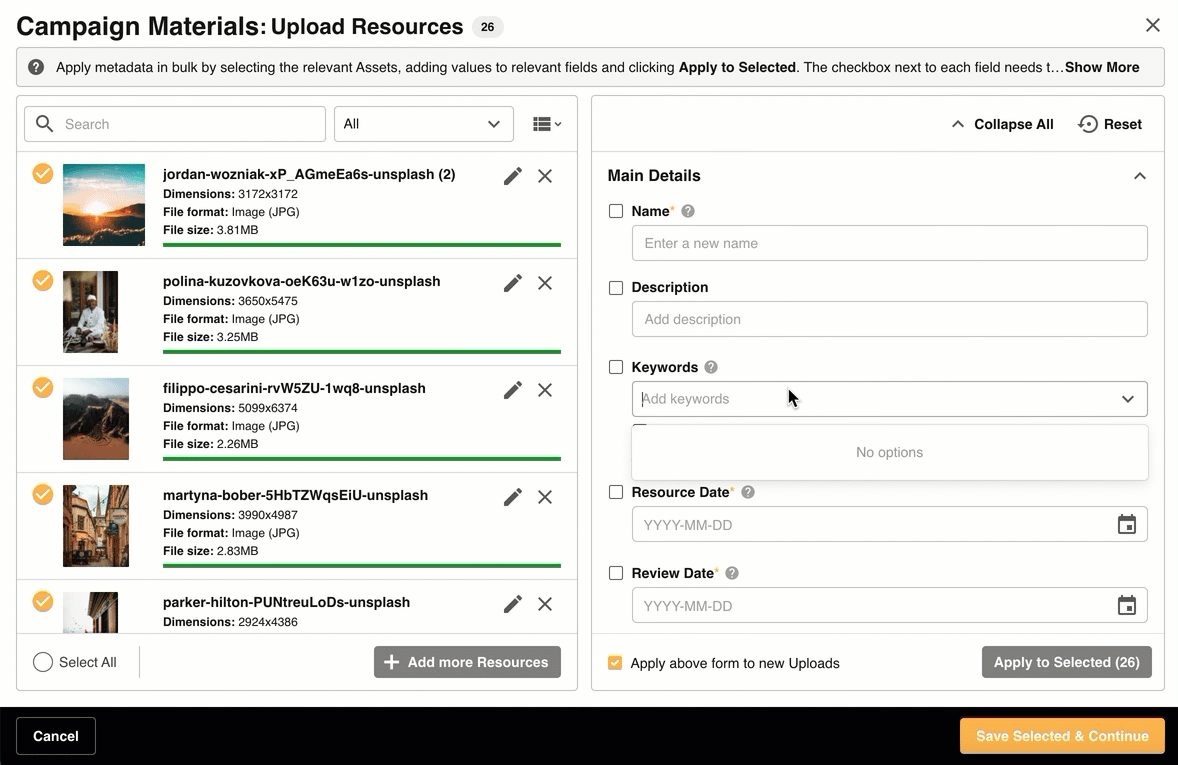Image resolution: width=1178 pixels, height=765 pixels.
Task: Open calendar picker for Resource Date
Action: [1126, 525]
